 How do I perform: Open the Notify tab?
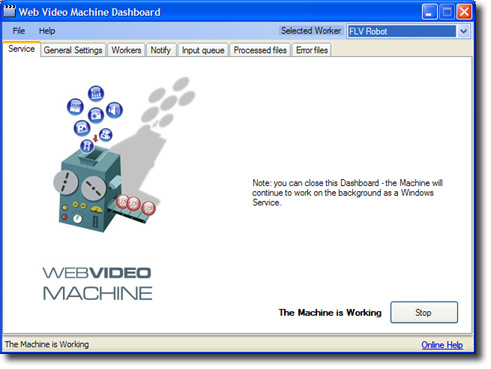click(x=161, y=50)
